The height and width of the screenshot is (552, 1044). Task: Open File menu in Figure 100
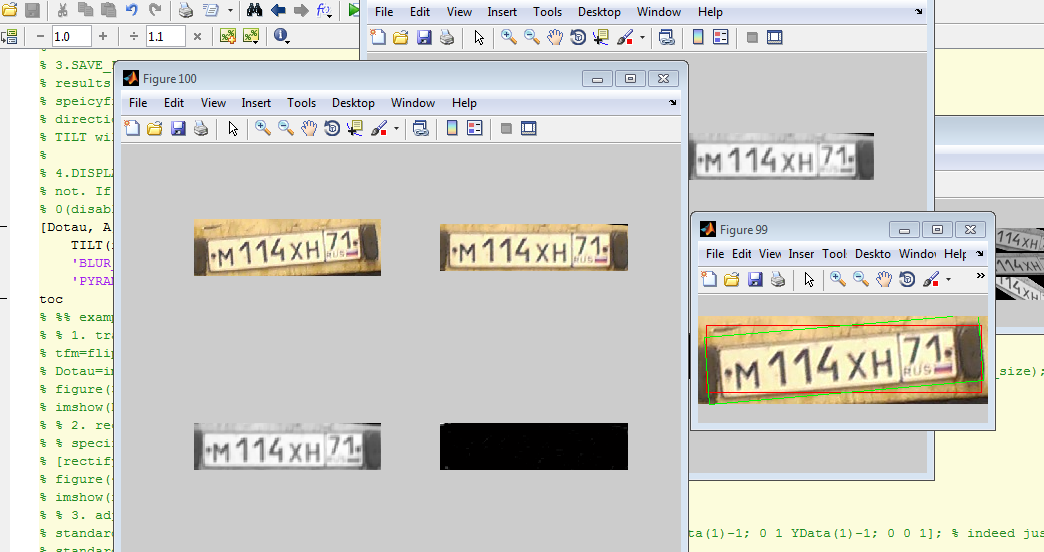tap(138, 103)
